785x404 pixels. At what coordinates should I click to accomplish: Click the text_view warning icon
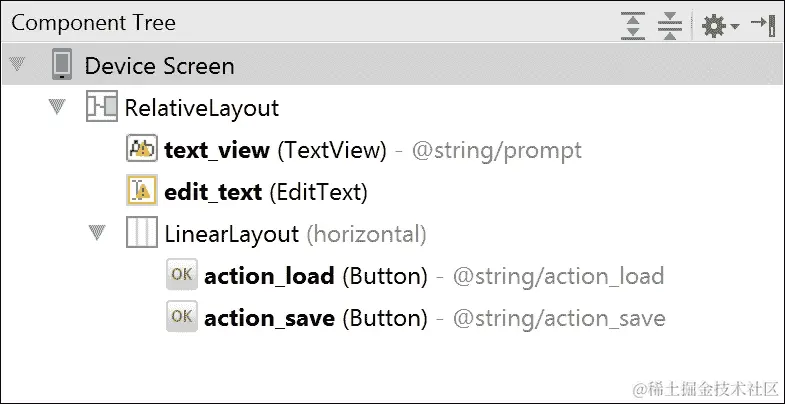click(x=142, y=150)
